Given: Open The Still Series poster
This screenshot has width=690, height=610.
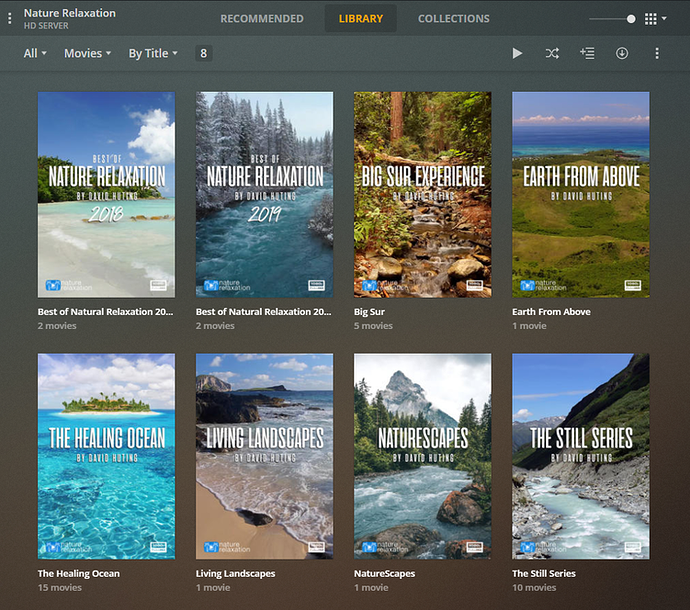Looking at the screenshot, I should click(x=580, y=456).
